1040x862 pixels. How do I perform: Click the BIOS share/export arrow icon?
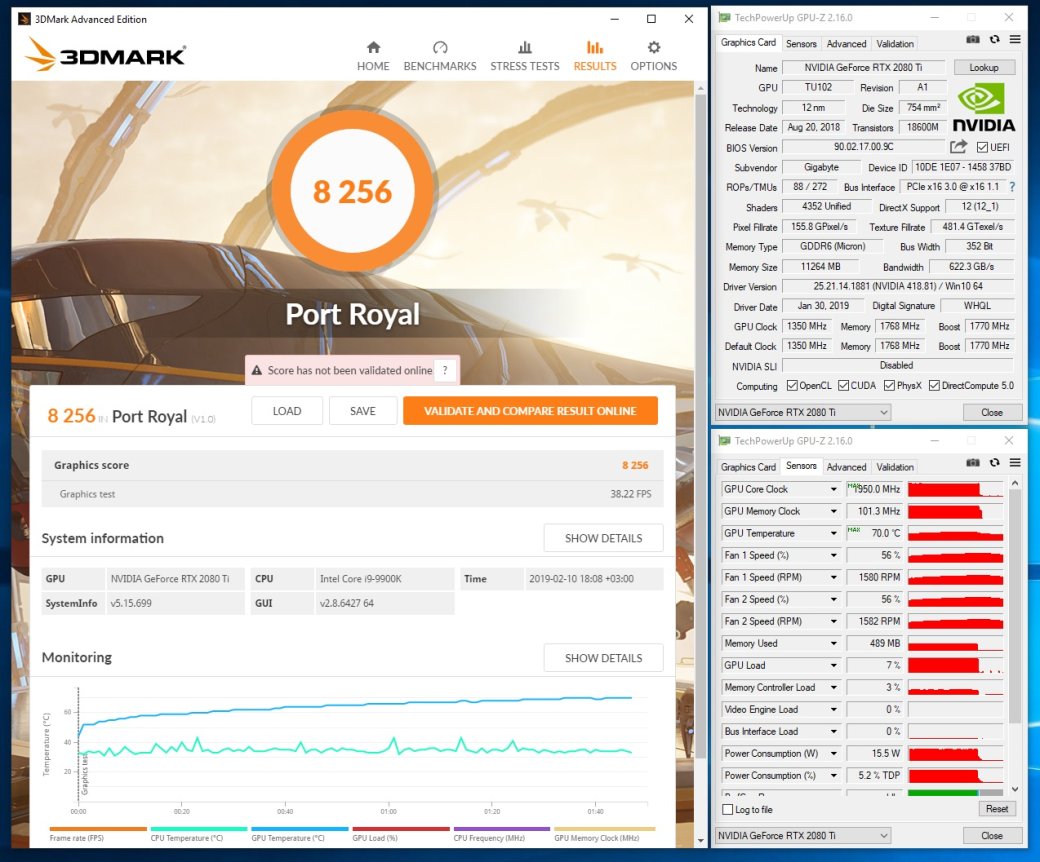tap(958, 147)
